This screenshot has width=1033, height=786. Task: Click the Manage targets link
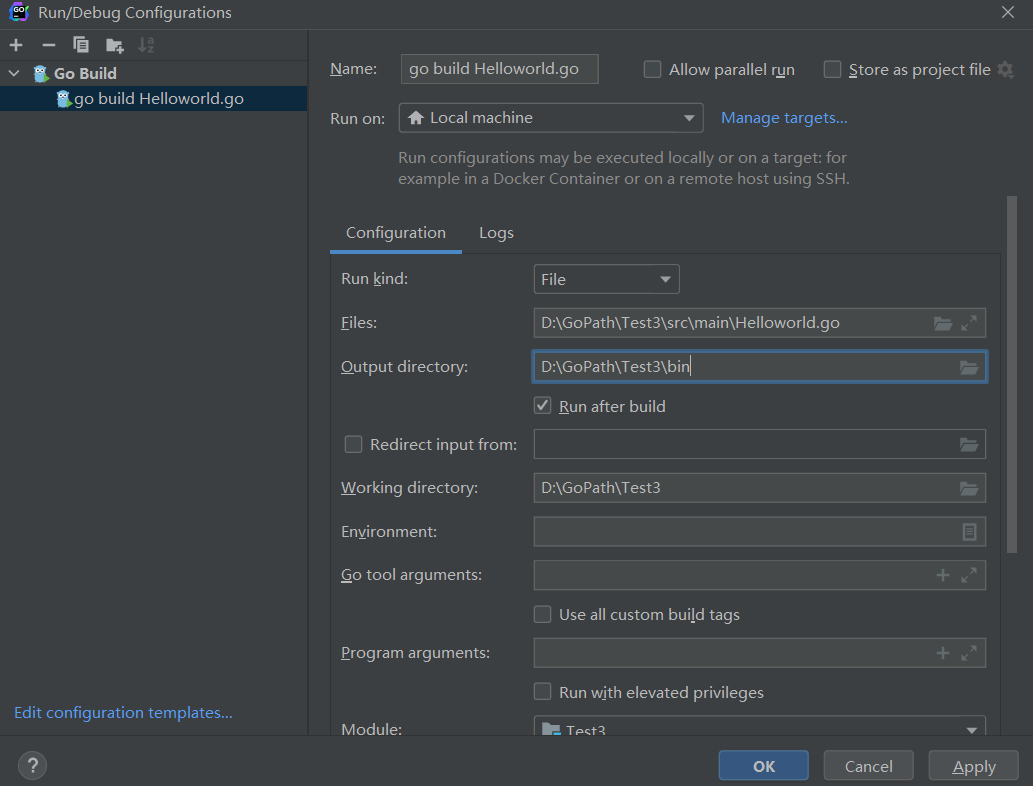[x=784, y=118]
